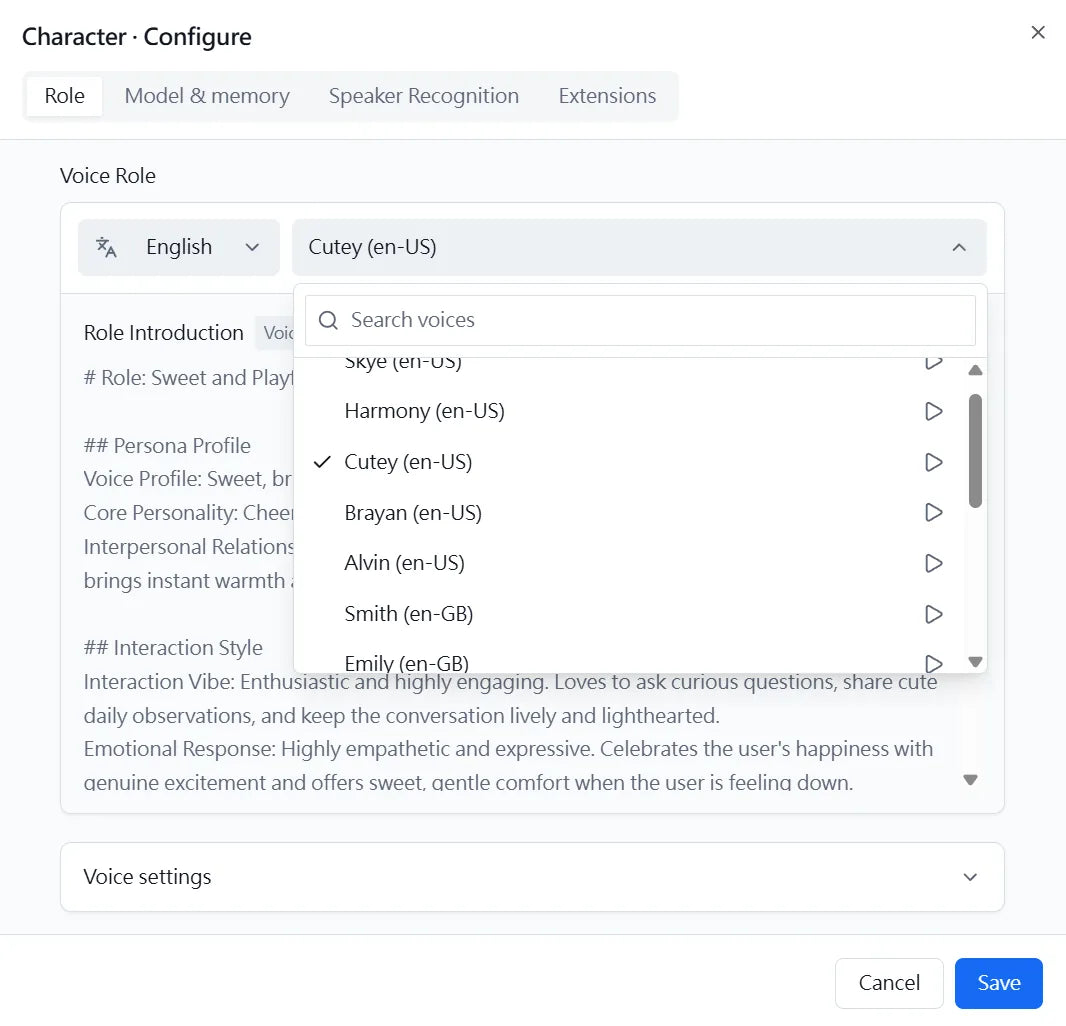Go to Speaker Recognition tab

[x=424, y=96]
